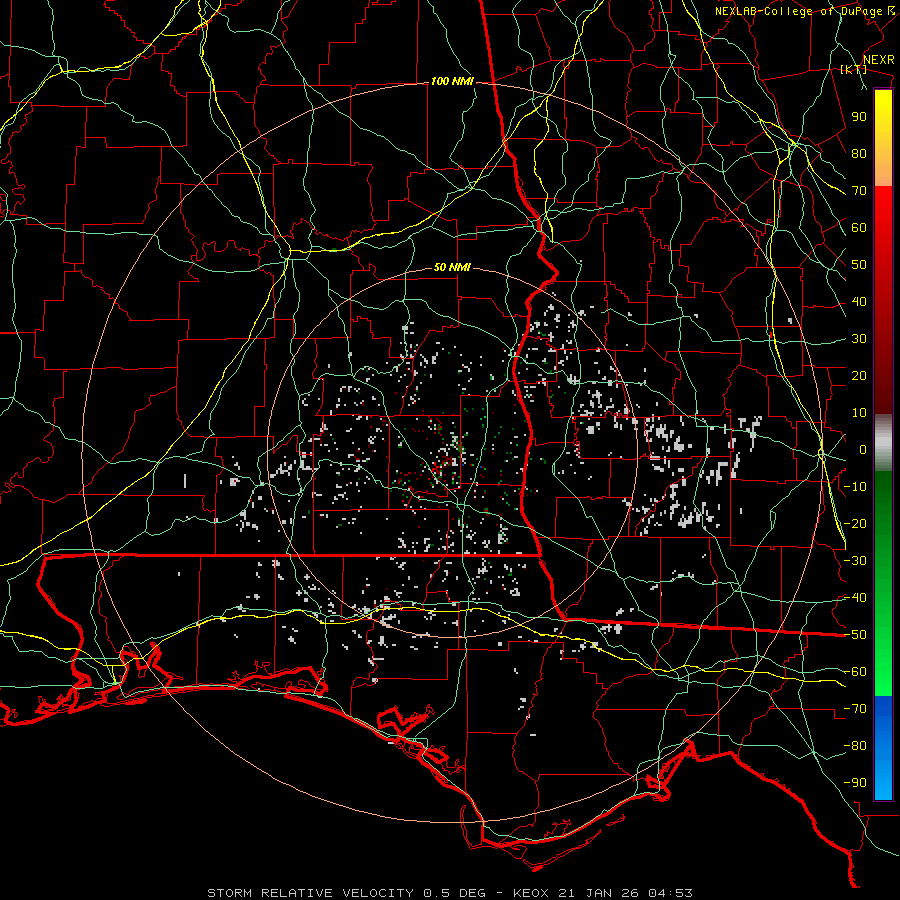Click the positive 70 scale value
The width and height of the screenshot is (900, 900).
[859, 191]
